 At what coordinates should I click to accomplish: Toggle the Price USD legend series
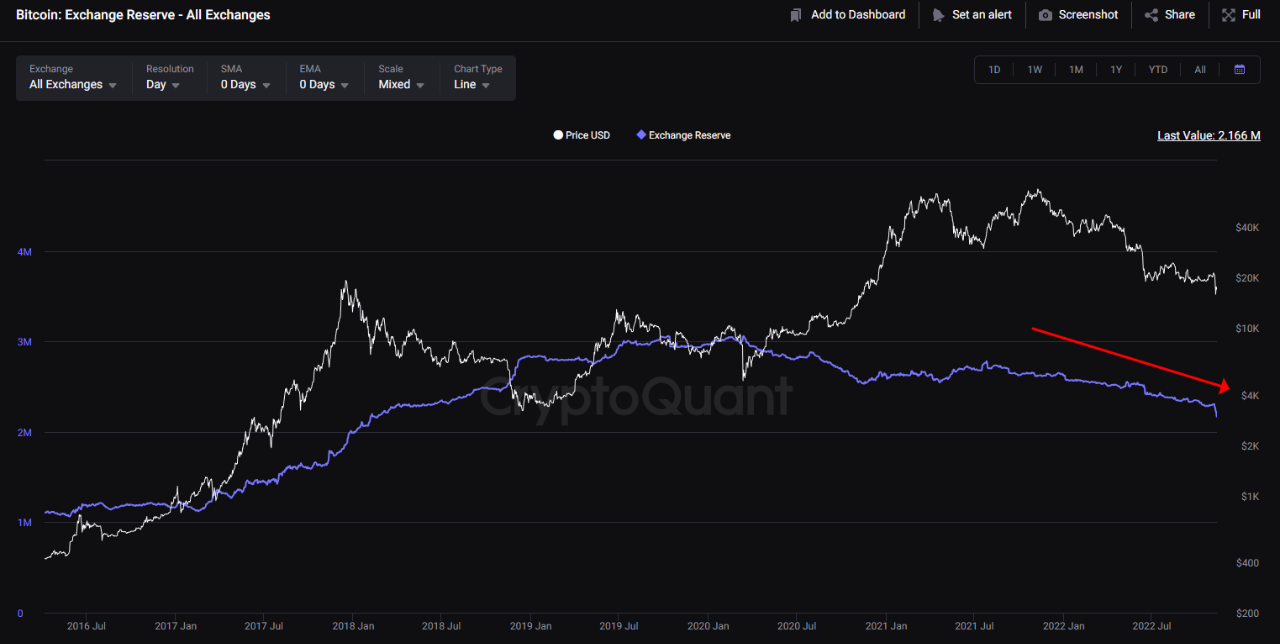point(582,135)
